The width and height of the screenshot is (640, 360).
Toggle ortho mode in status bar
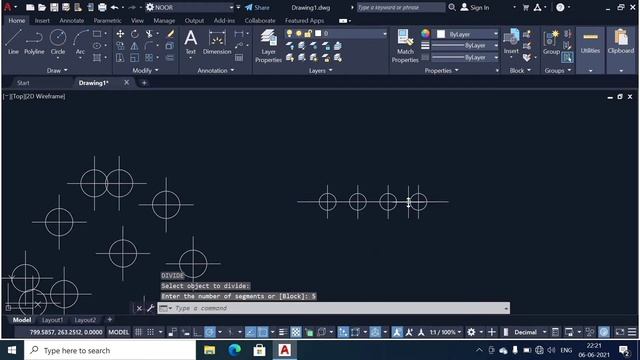[x=198, y=332]
